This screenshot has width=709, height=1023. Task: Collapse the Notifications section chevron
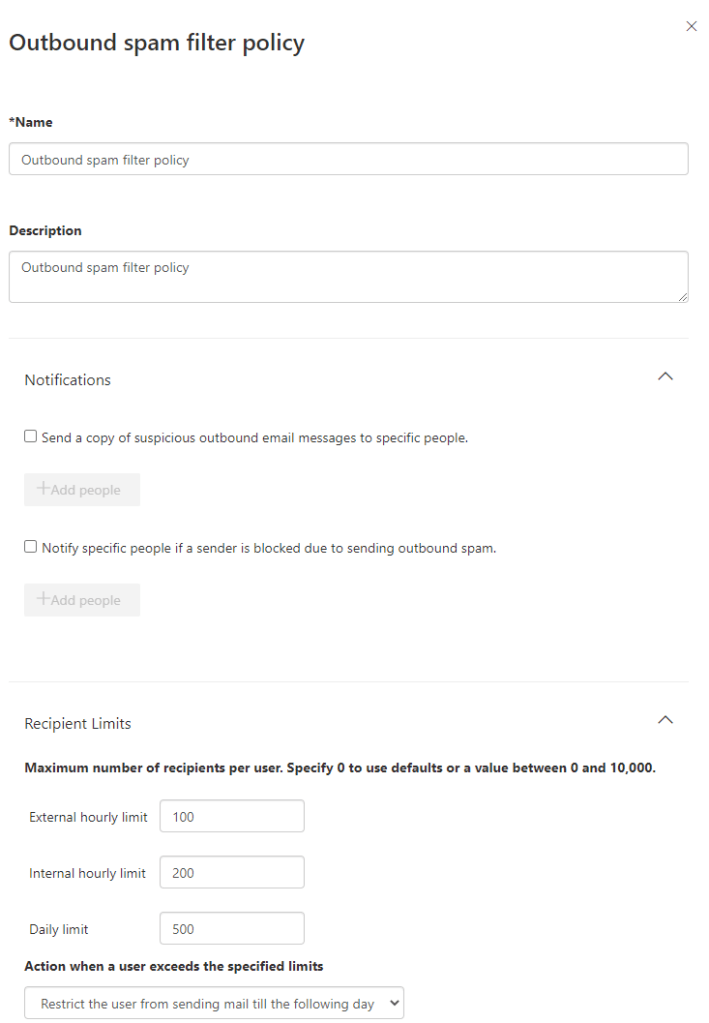tap(666, 377)
